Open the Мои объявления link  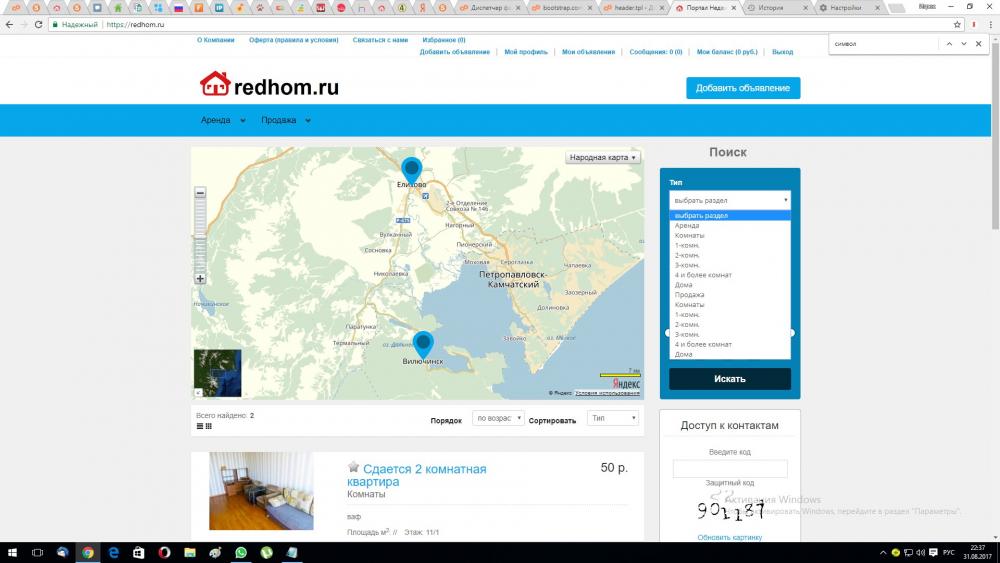tap(589, 52)
